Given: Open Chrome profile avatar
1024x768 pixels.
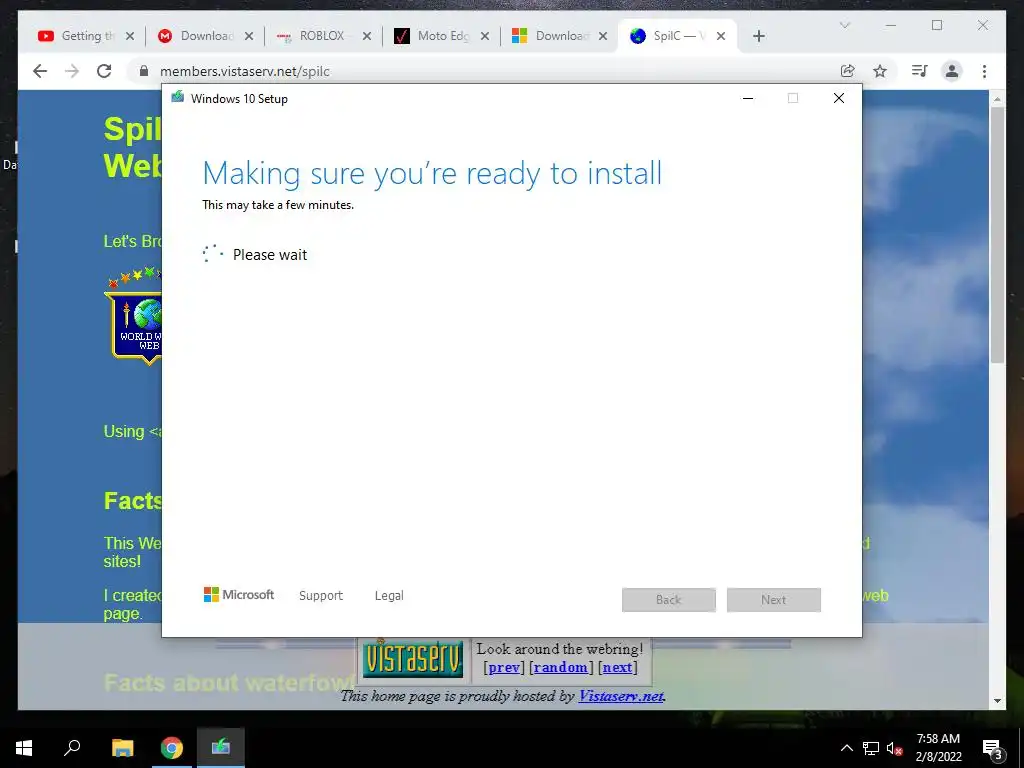Looking at the screenshot, I should pos(952,71).
